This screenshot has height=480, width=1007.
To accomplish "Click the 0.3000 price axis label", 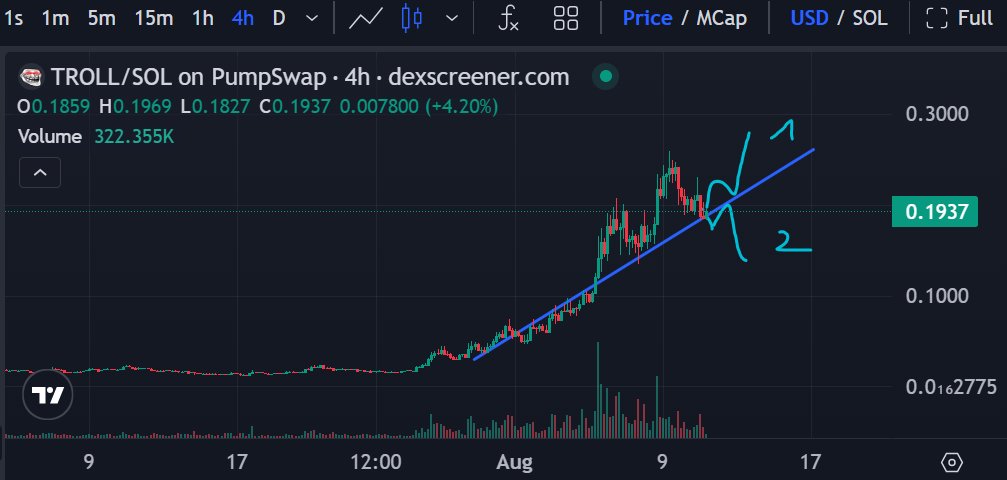I will 936,114.
